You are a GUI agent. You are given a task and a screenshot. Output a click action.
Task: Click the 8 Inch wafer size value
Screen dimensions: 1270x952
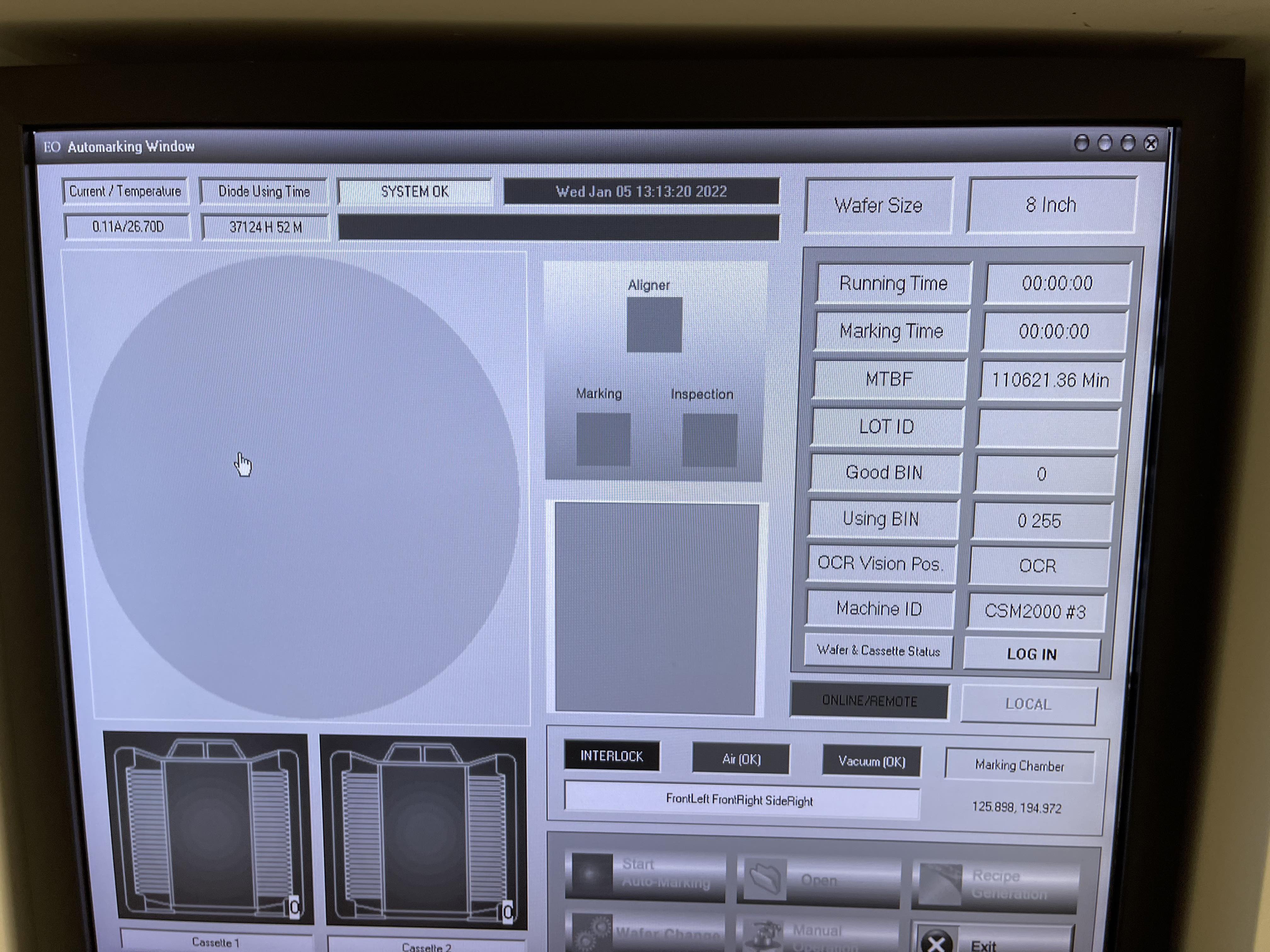[x=1051, y=205]
